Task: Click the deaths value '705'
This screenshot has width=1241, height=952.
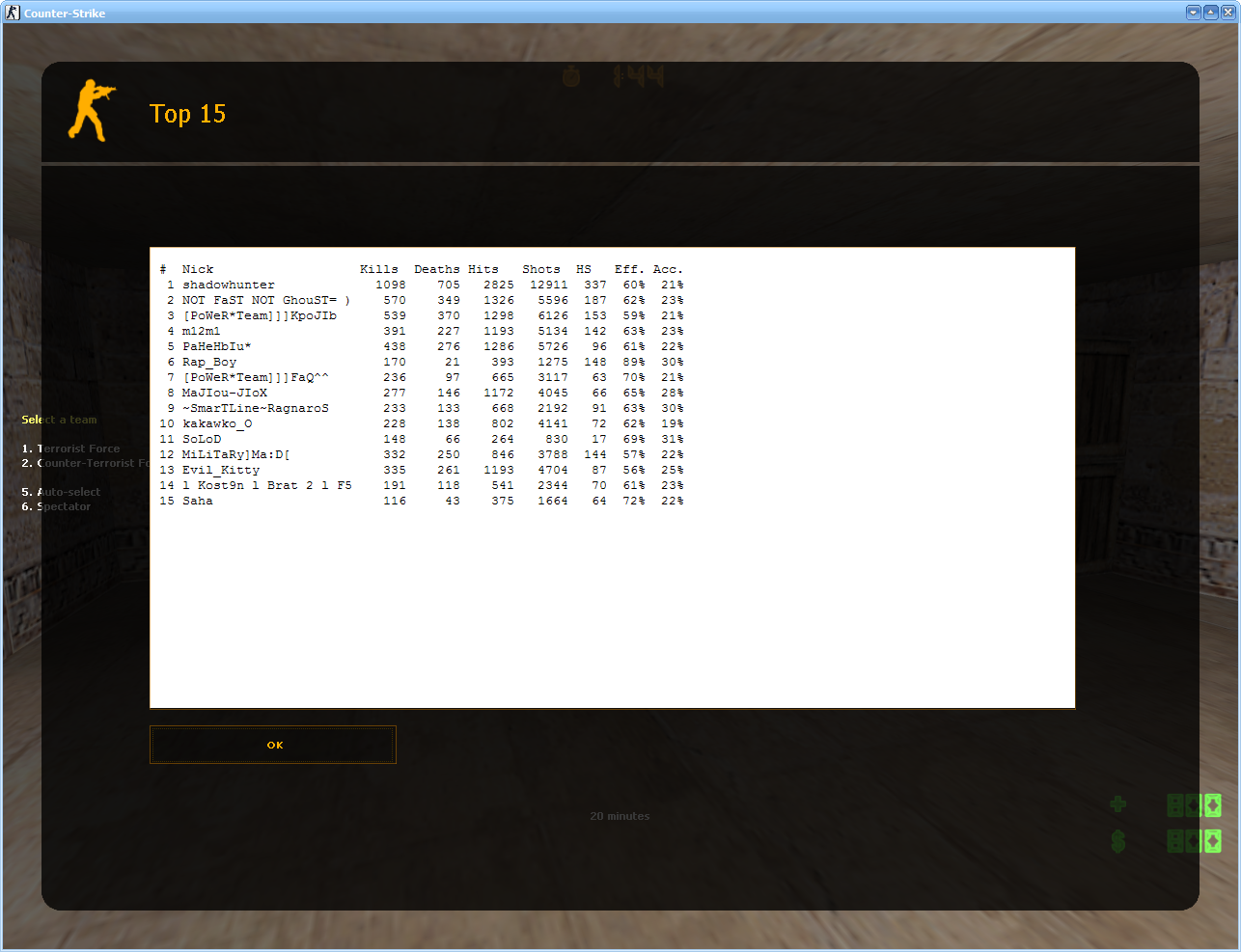Action: 449,285
